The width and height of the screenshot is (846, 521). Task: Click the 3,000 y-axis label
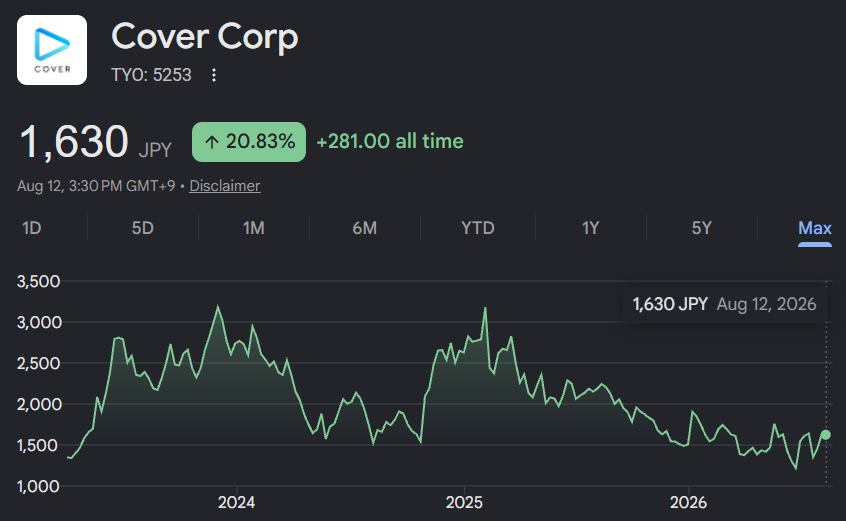(x=39, y=323)
